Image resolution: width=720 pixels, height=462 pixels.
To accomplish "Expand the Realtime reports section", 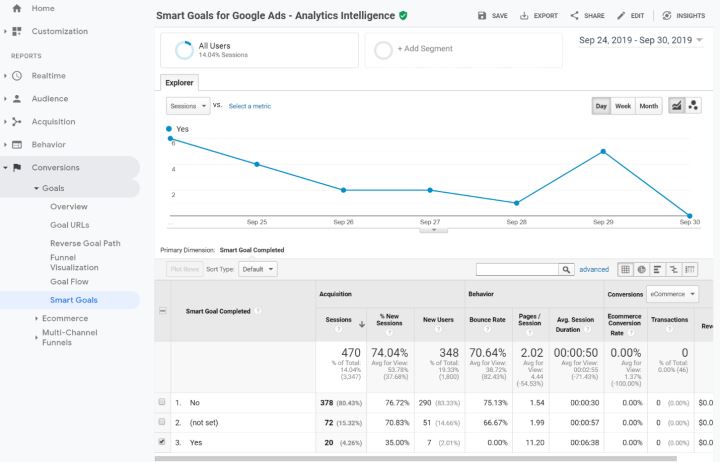I will pyautogui.click(x=5, y=76).
